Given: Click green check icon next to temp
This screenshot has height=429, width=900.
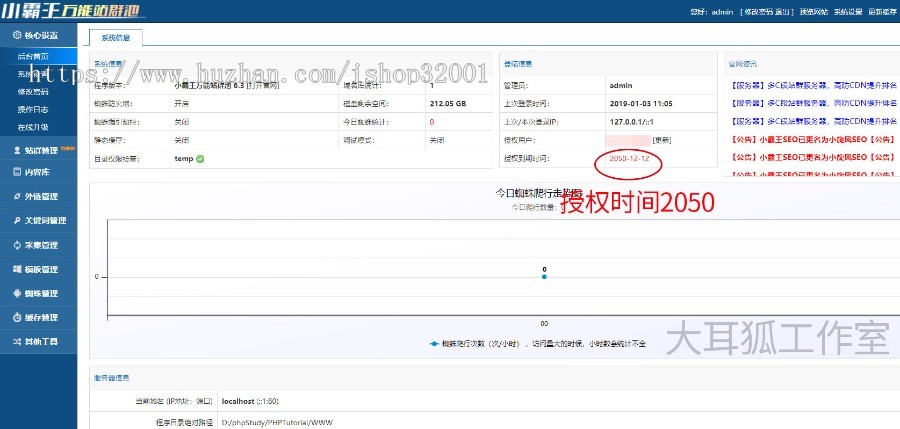Looking at the screenshot, I should pos(201,159).
